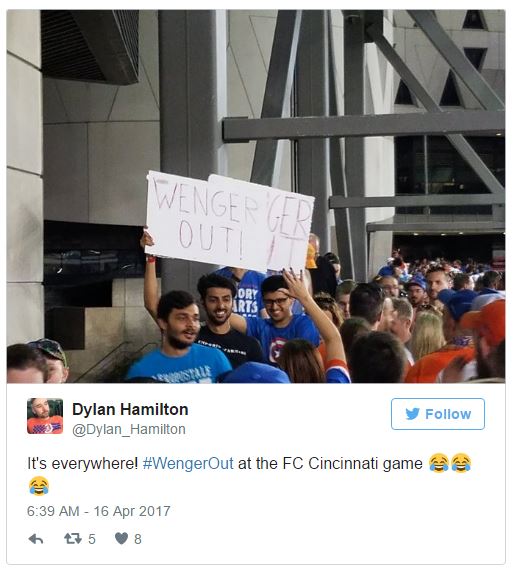Click the second laughing emoji after "game"
The height and width of the screenshot is (572, 515).
tap(461, 463)
